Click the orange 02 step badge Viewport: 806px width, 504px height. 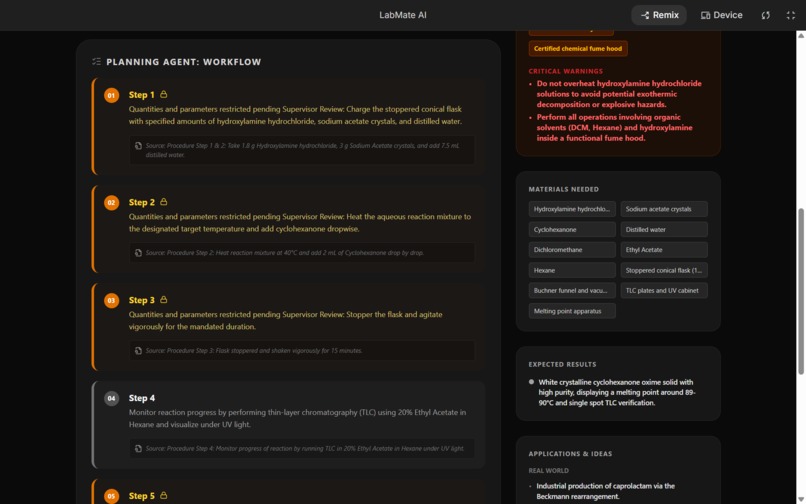112,203
